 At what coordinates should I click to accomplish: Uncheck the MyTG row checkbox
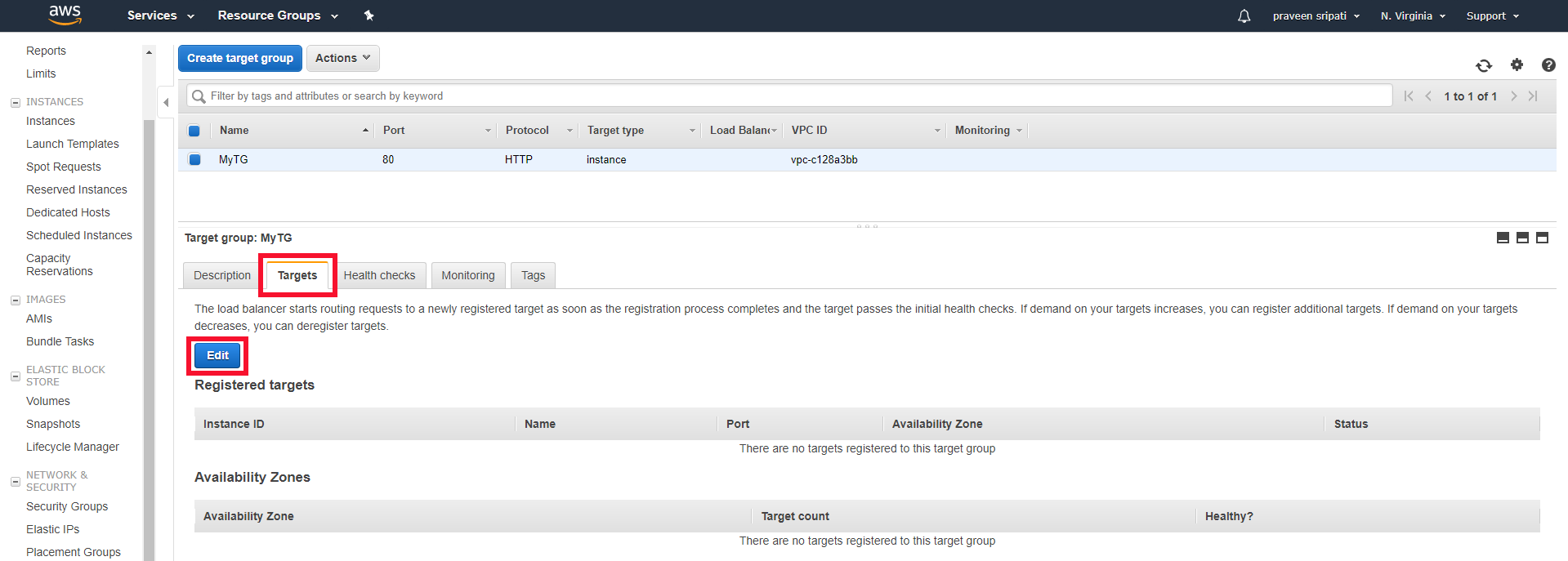click(194, 160)
